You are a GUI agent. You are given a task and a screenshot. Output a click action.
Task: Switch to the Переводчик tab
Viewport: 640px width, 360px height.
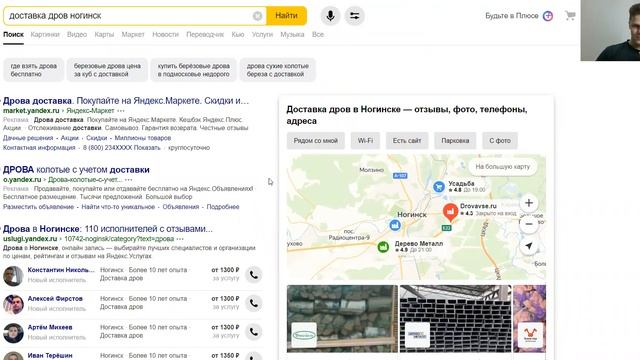click(205, 35)
